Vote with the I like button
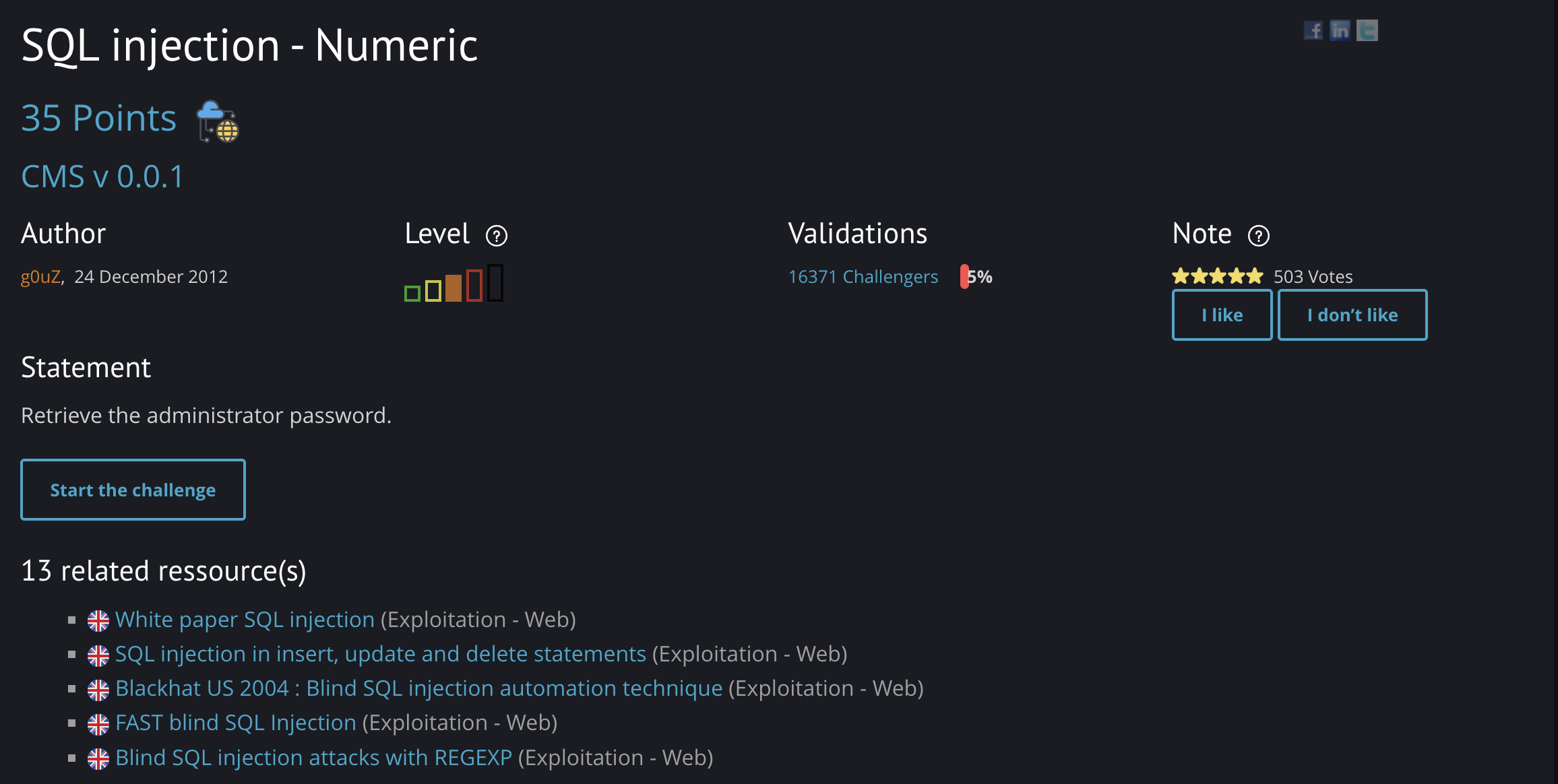Viewport: 1558px width, 784px height. click(1222, 315)
